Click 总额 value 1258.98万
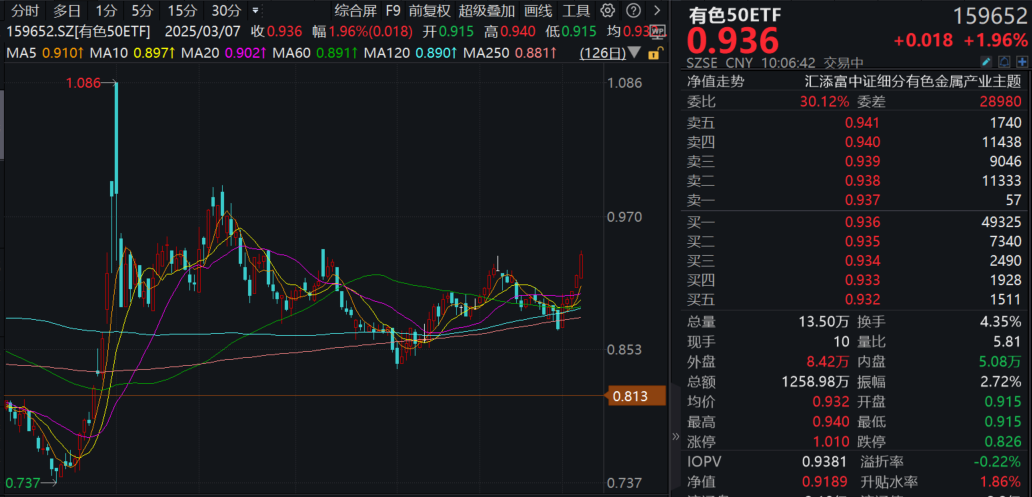The height and width of the screenshot is (497, 1032). coord(815,381)
